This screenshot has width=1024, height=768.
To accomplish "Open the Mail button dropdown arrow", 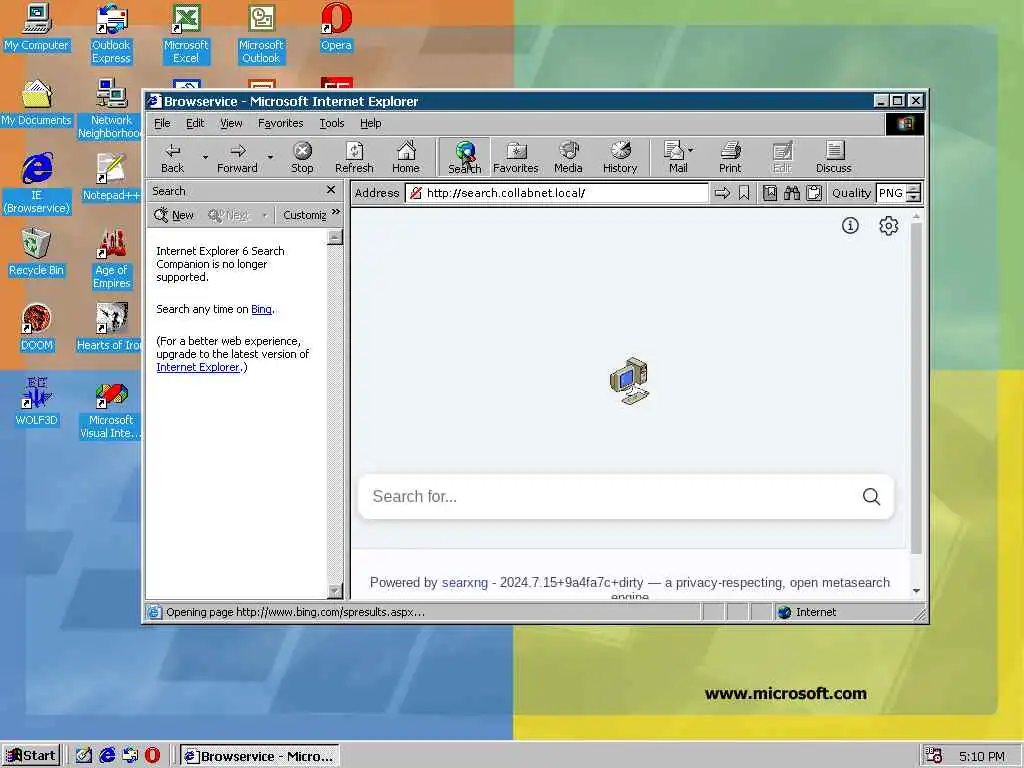I will 691,150.
